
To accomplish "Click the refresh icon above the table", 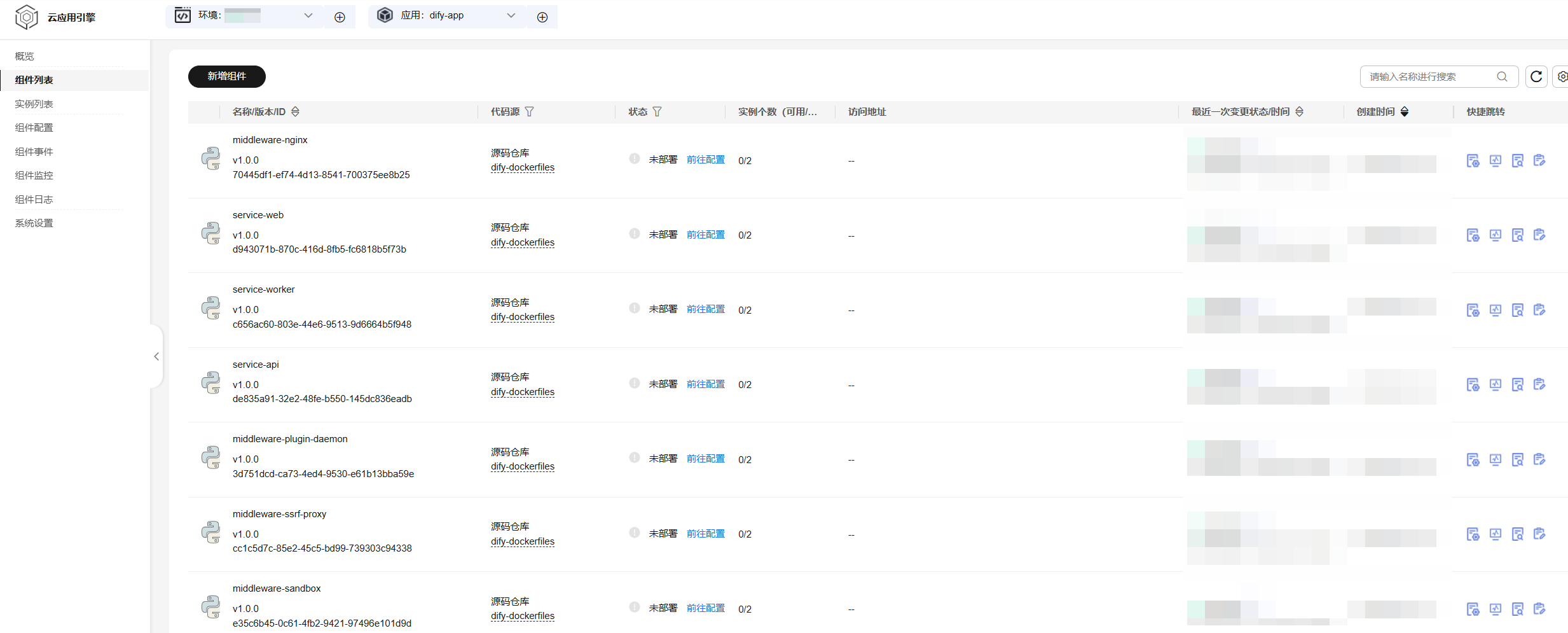I will (1536, 76).
